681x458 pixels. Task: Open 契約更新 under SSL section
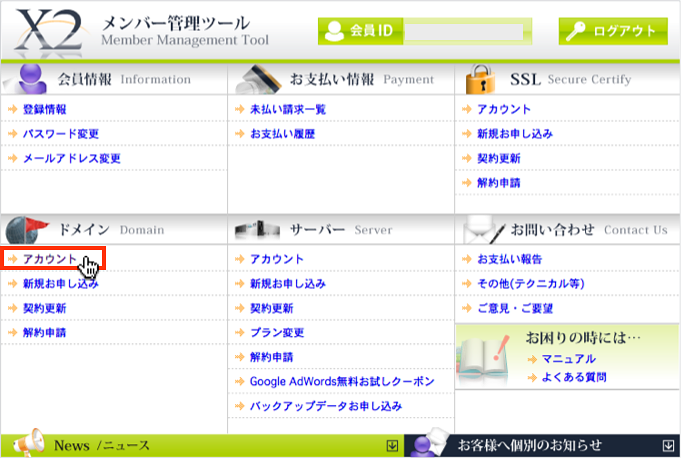pos(499,158)
